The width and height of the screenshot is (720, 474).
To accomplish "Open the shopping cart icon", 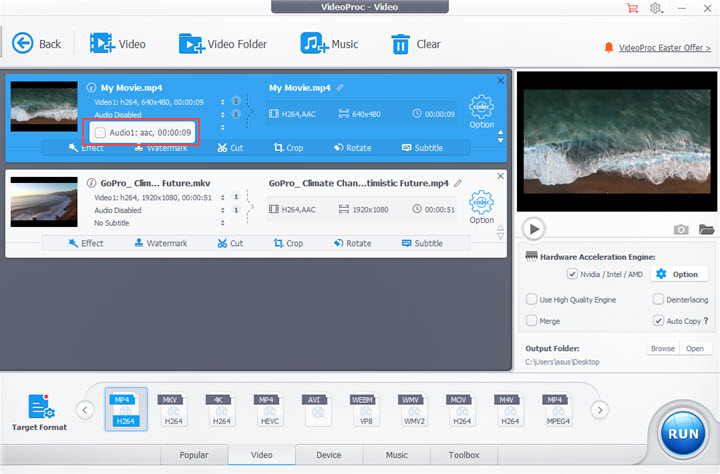I will click(632, 8).
